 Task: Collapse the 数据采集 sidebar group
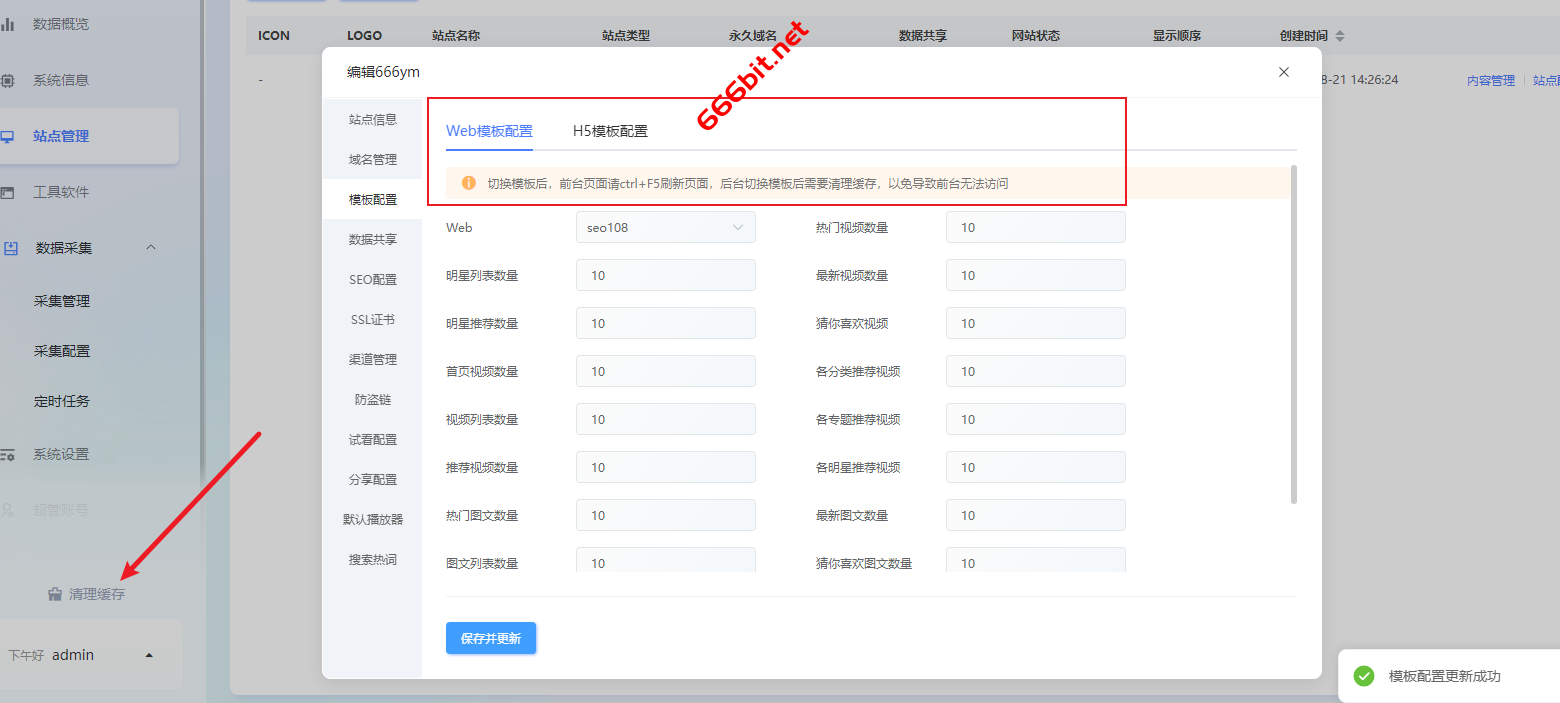[x=151, y=247]
